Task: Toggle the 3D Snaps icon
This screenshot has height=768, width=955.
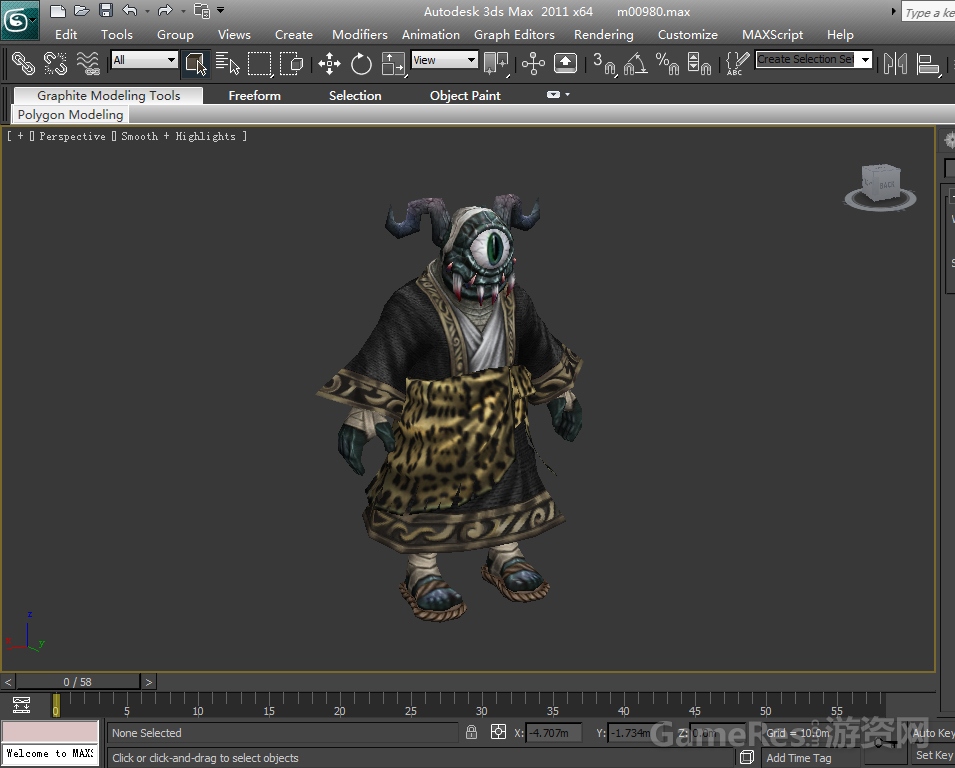Action: pos(604,63)
